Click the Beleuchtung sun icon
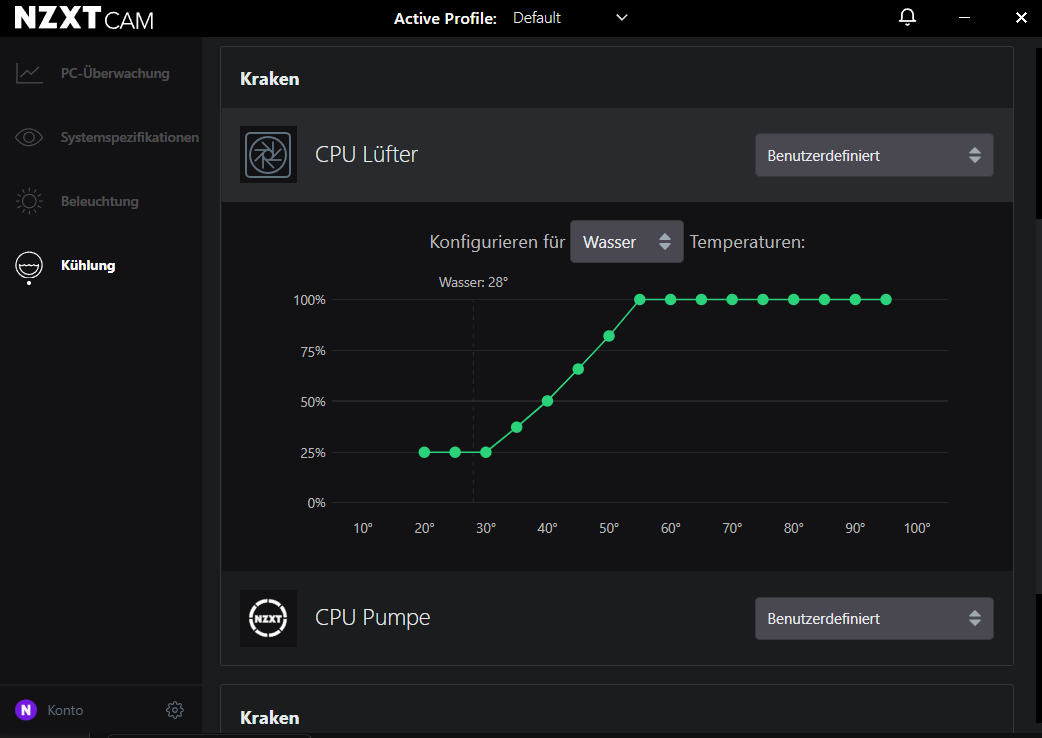This screenshot has width=1042, height=738. point(29,201)
